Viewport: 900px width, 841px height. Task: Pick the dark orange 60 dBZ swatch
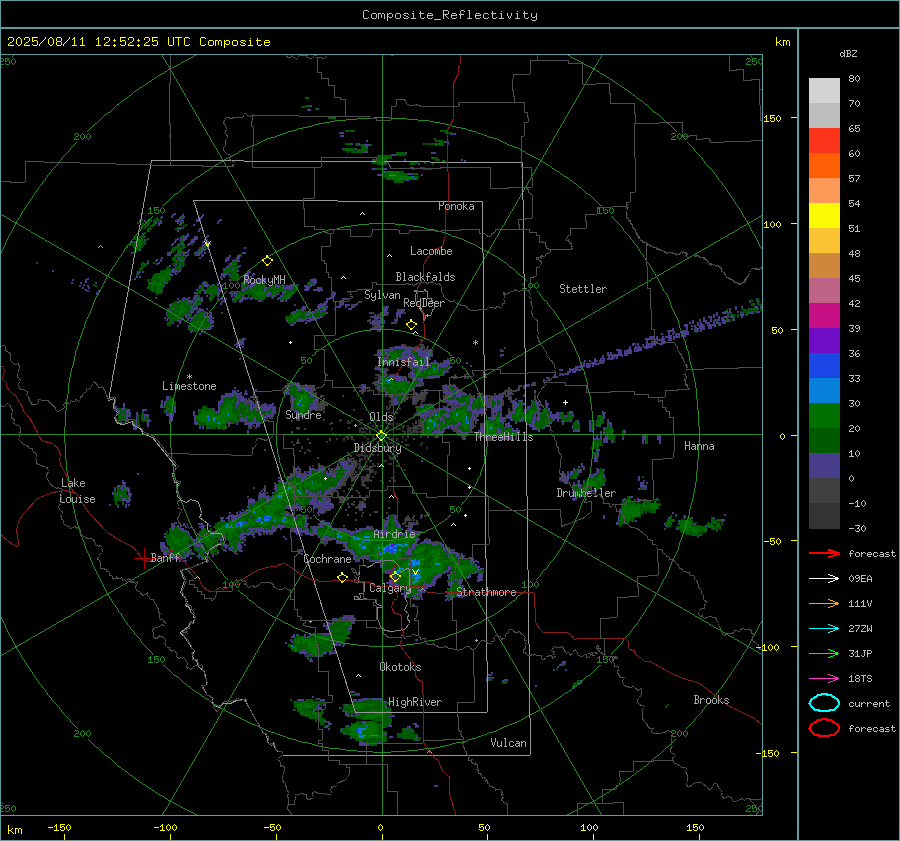tap(824, 165)
